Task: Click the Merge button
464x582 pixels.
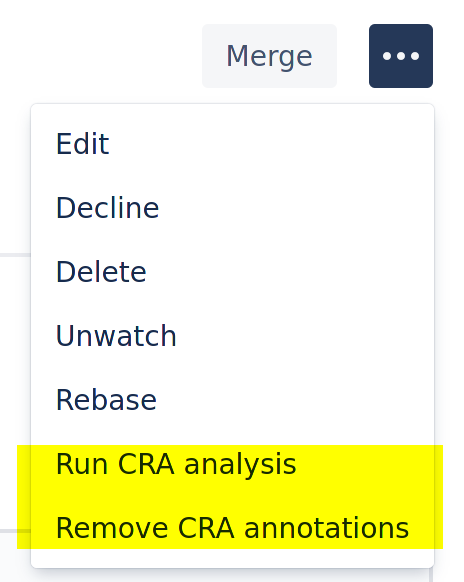Action: pos(269,56)
